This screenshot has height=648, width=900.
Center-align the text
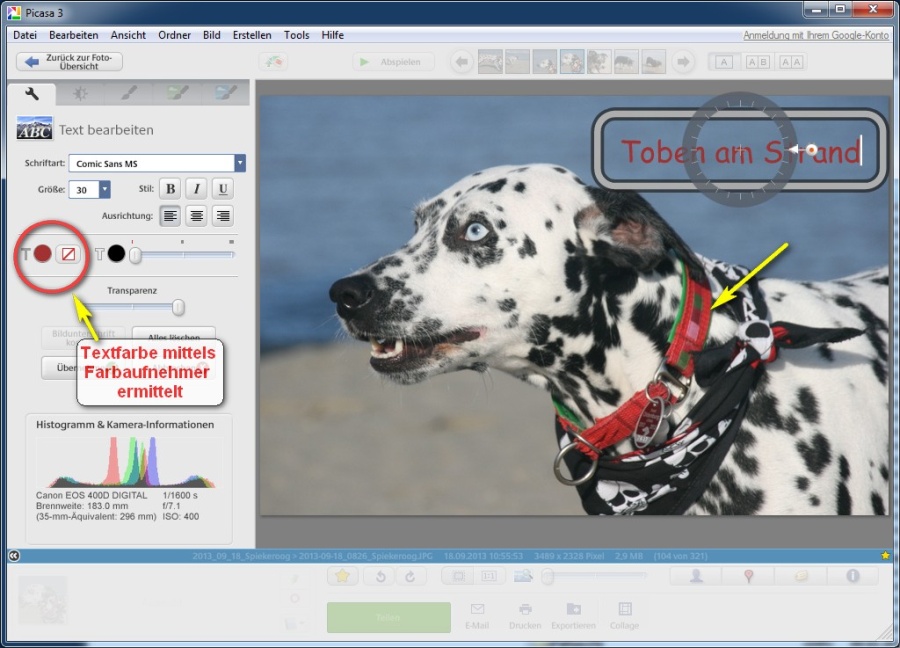[197, 215]
